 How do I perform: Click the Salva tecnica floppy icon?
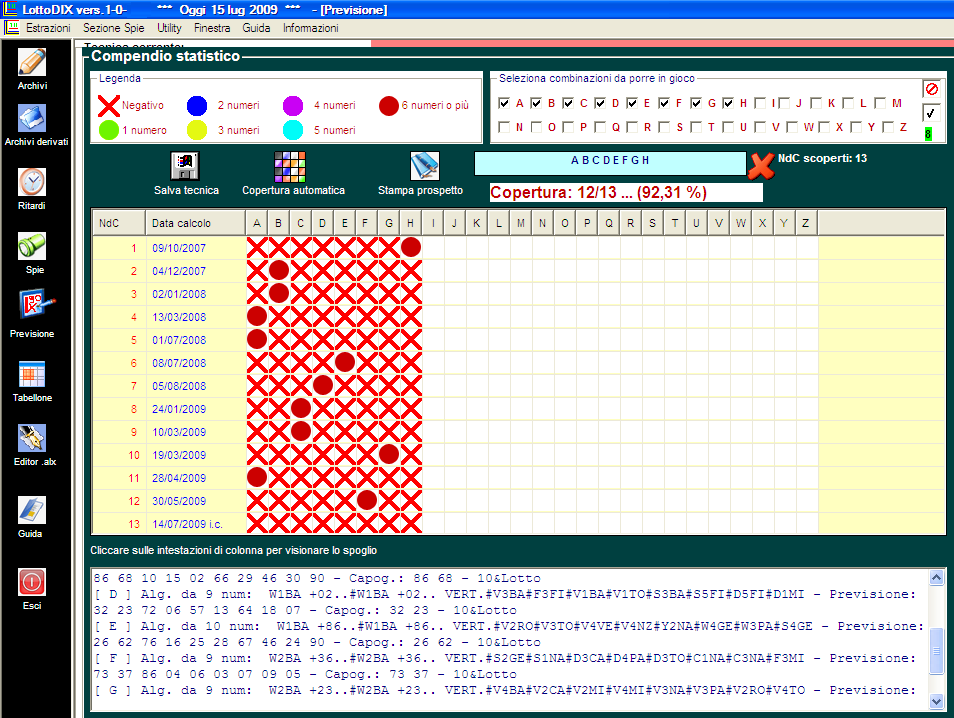click(x=186, y=166)
